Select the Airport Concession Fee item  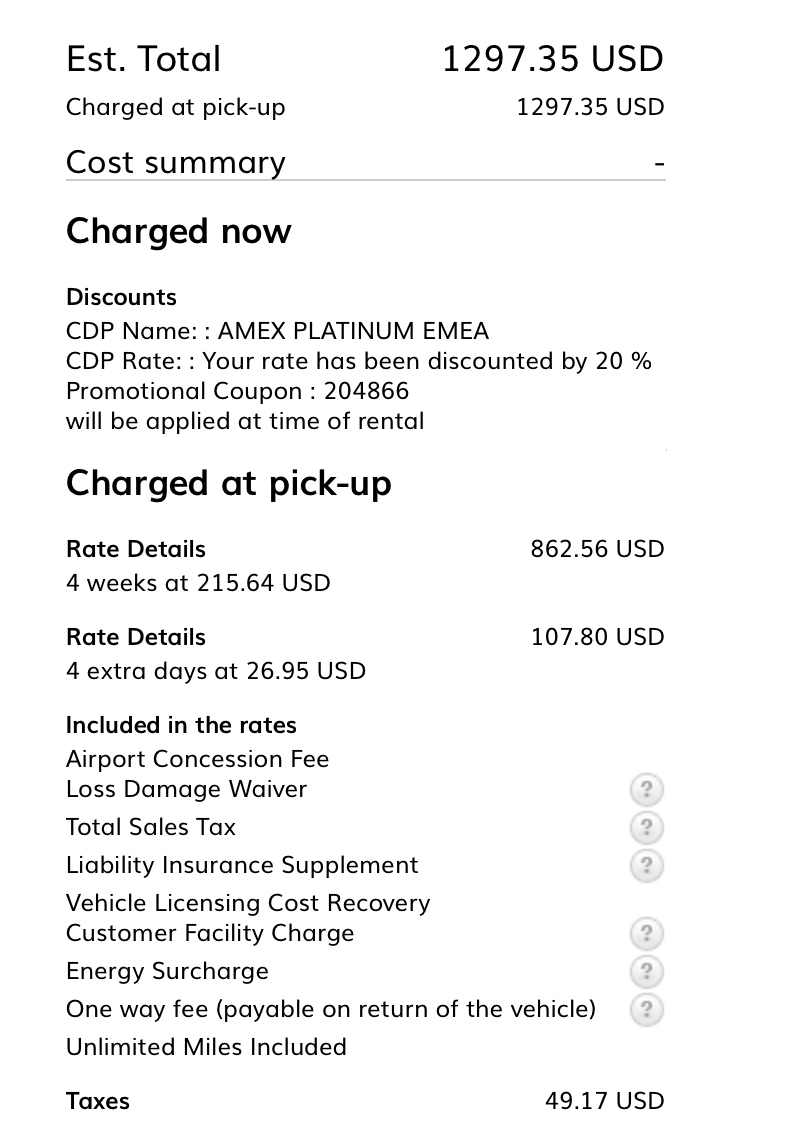click(x=197, y=759)
